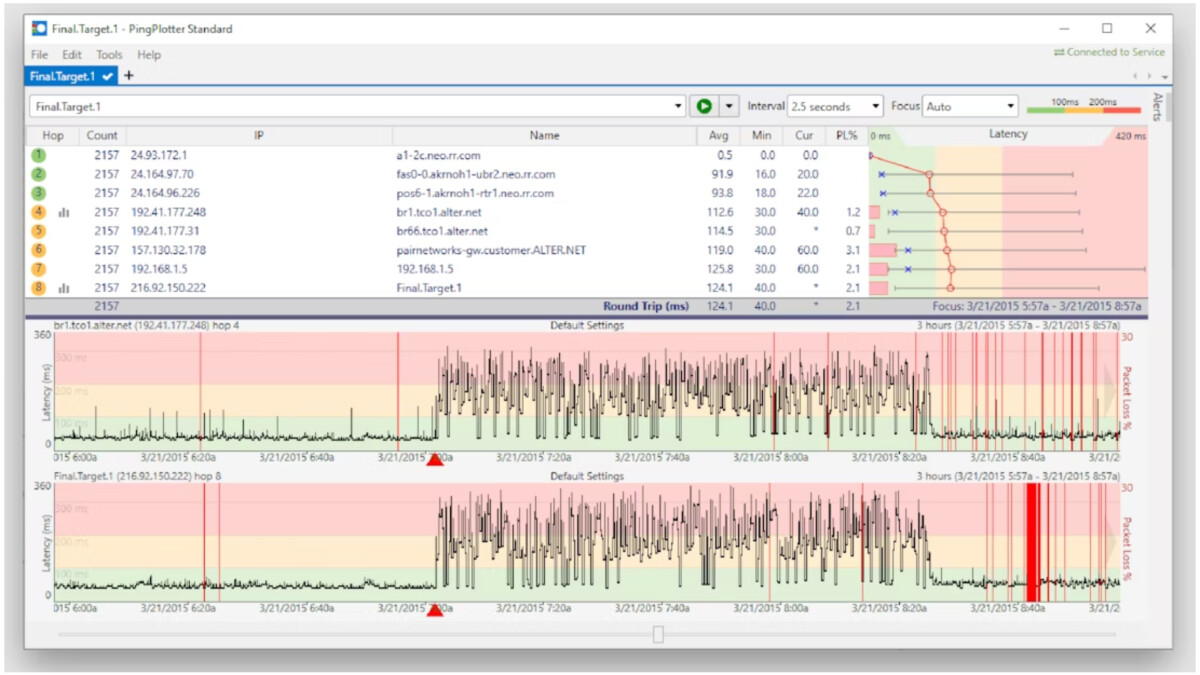Click hostname pos6-1.akrnoh1-rtr1.neo.rr.com
This screenshot has width=1200, height=675.
coord(474,193)
